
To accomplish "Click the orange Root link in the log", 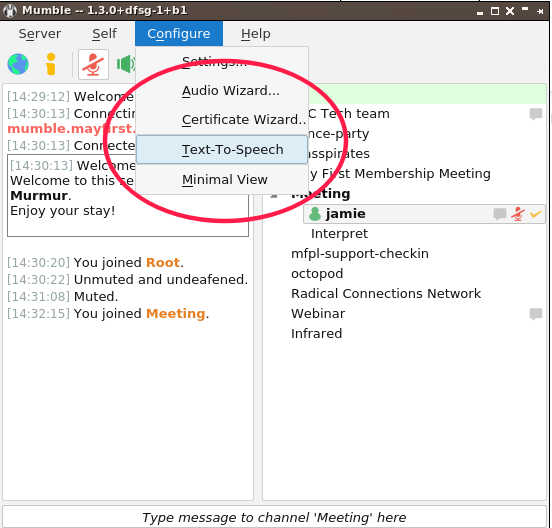I will click(163, 263).
